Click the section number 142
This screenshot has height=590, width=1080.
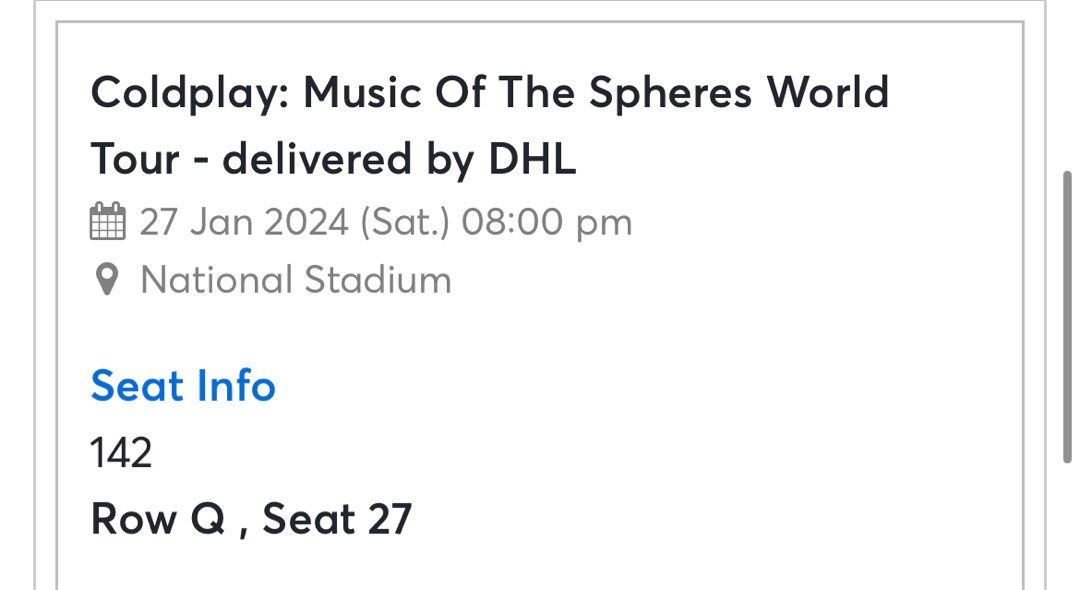[x=121, y=454]
